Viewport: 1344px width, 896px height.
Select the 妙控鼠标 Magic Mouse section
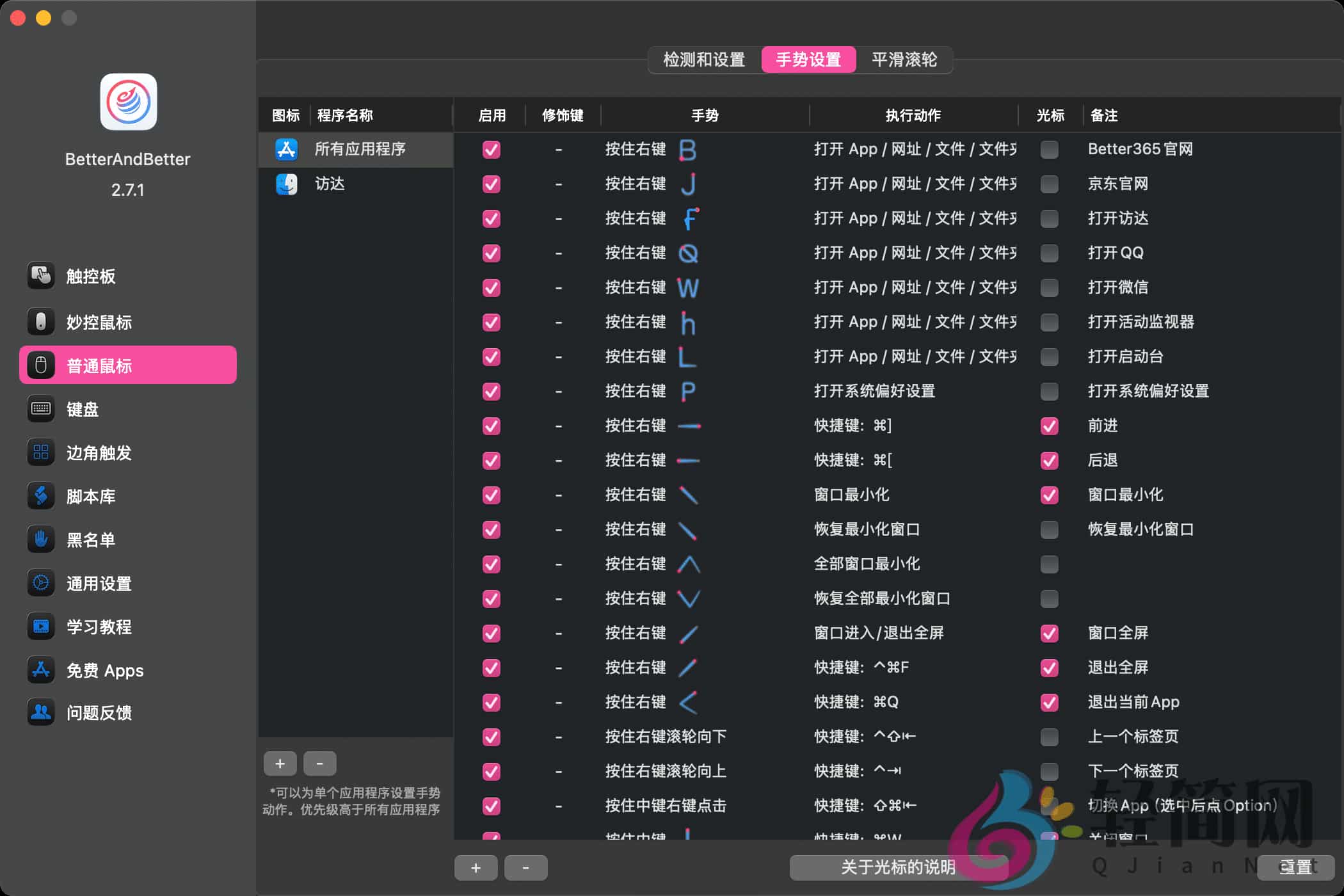[96, 322]
